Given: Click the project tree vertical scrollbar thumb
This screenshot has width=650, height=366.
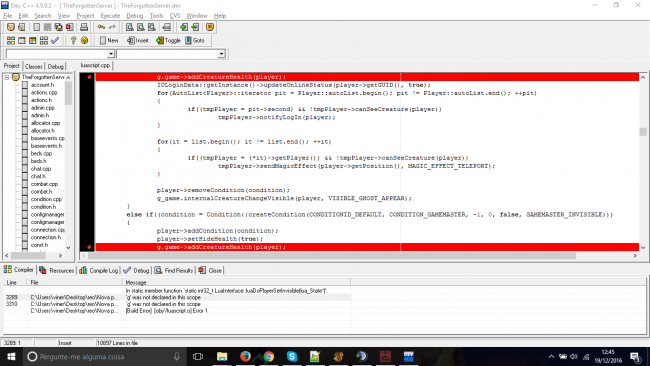Looking at the screenshot, I should pos(68,93).
